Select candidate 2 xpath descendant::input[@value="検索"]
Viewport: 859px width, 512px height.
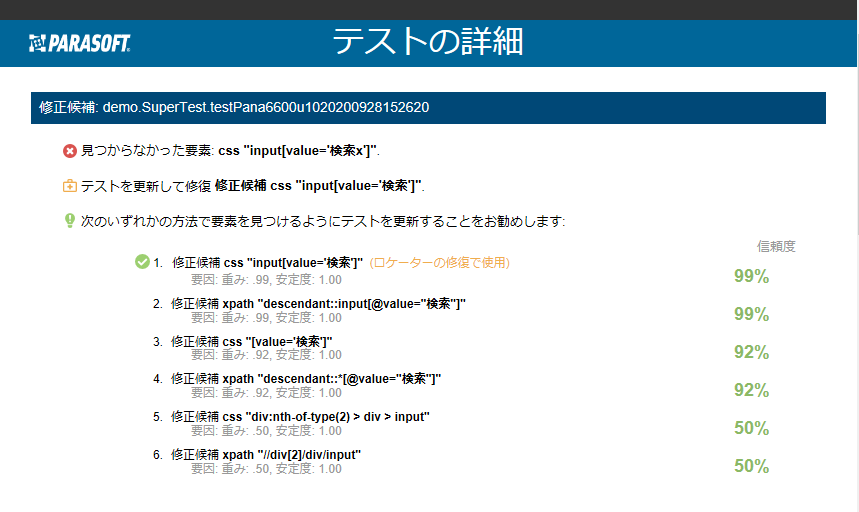click(318, 303)
